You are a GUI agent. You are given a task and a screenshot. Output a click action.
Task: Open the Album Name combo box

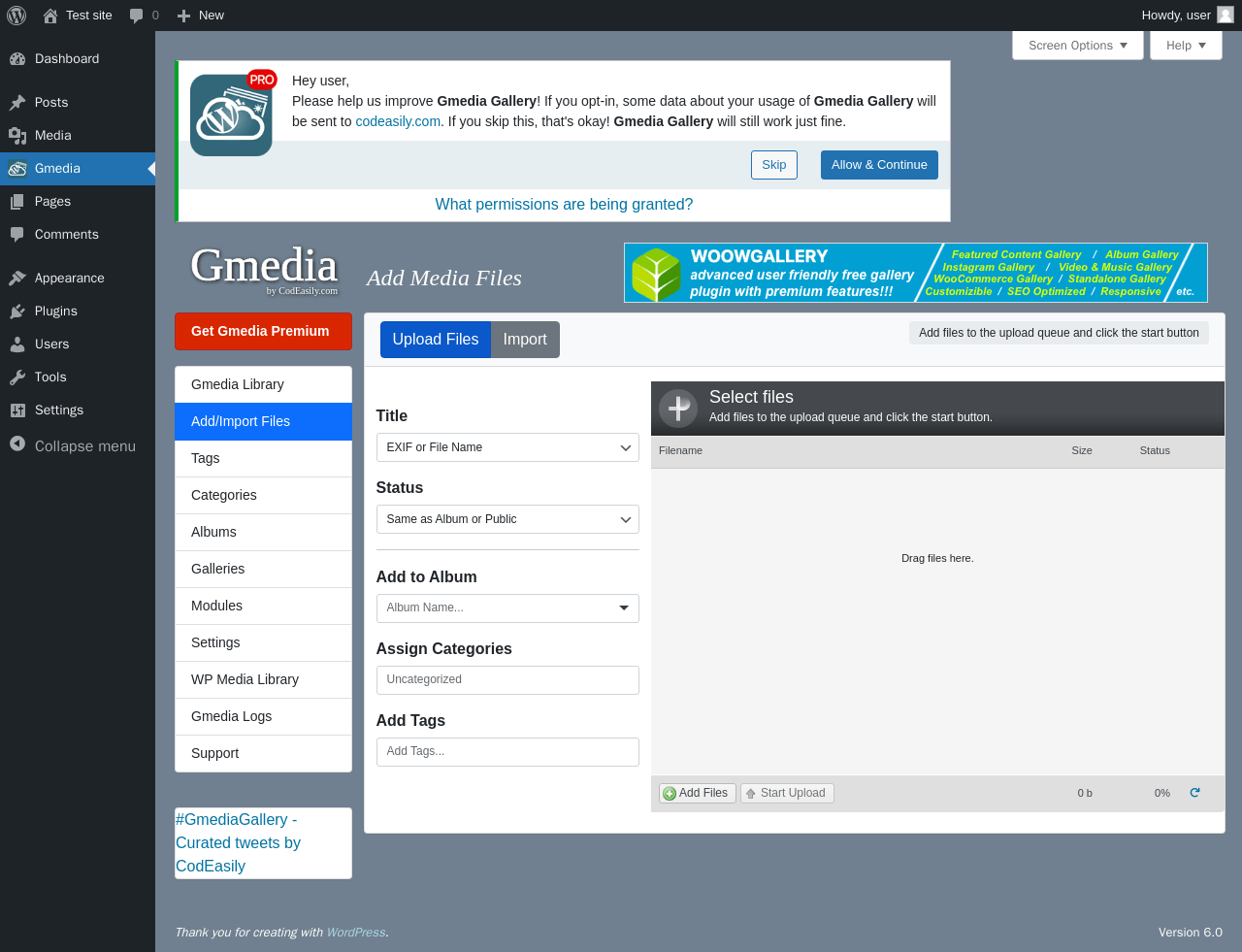pos(507,608)
